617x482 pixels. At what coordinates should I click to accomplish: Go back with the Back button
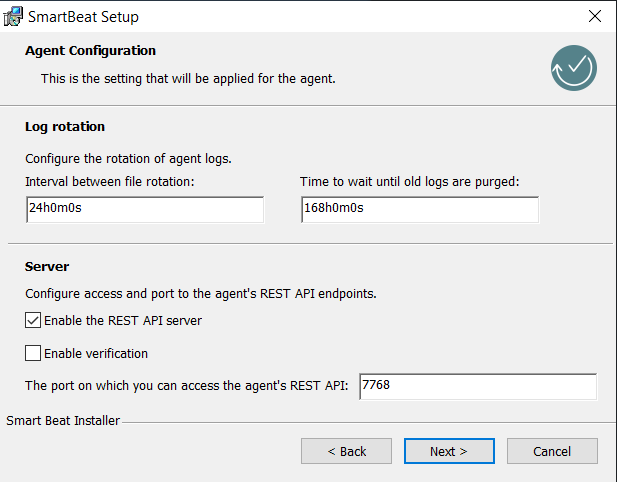click(347, 451)
